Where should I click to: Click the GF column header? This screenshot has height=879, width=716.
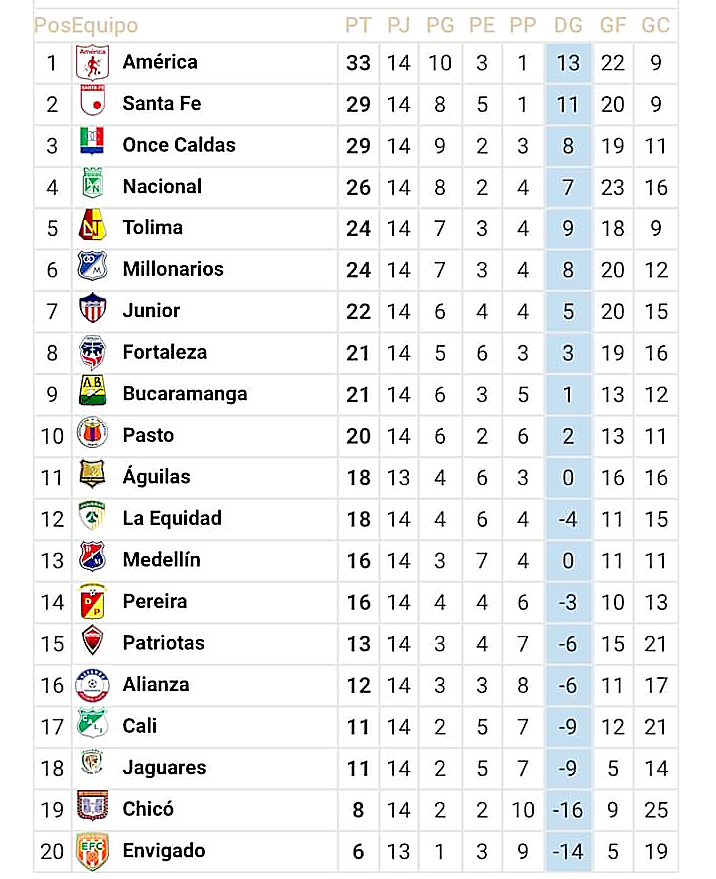[612, 26]
